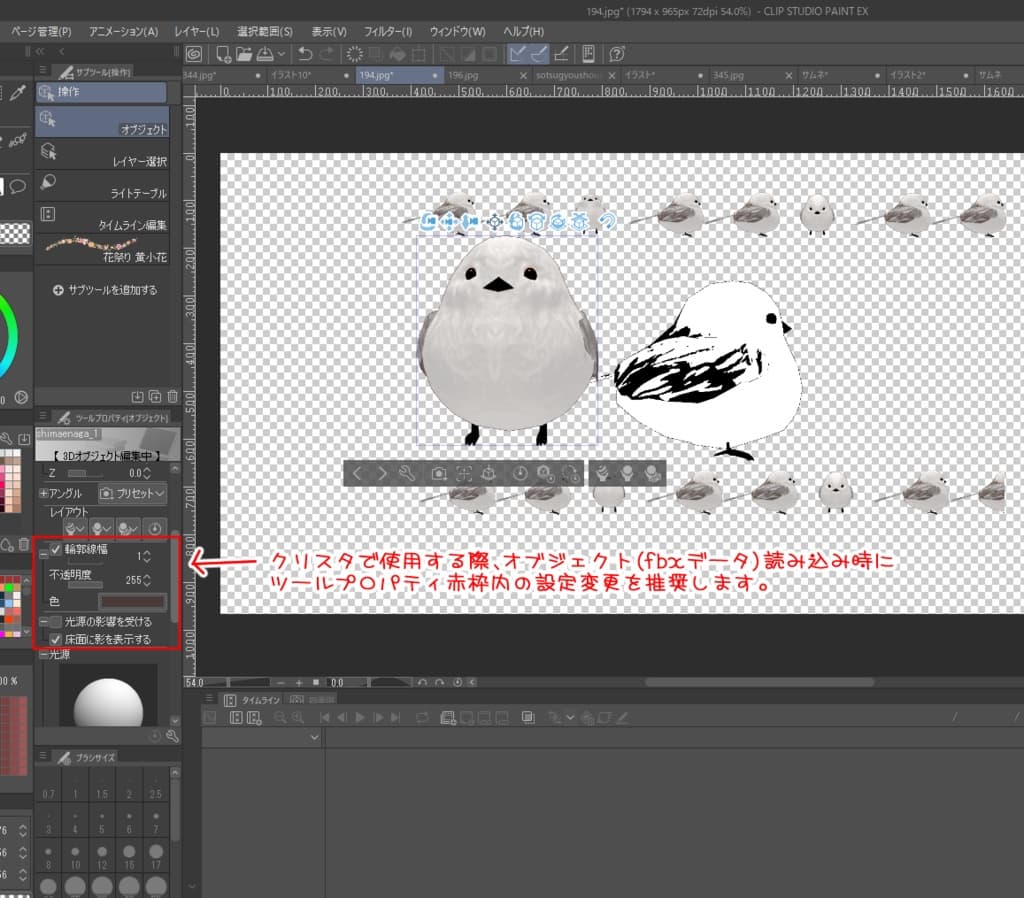Click the wrench icon on the 3D object launcher

click(x=406, y=473)
